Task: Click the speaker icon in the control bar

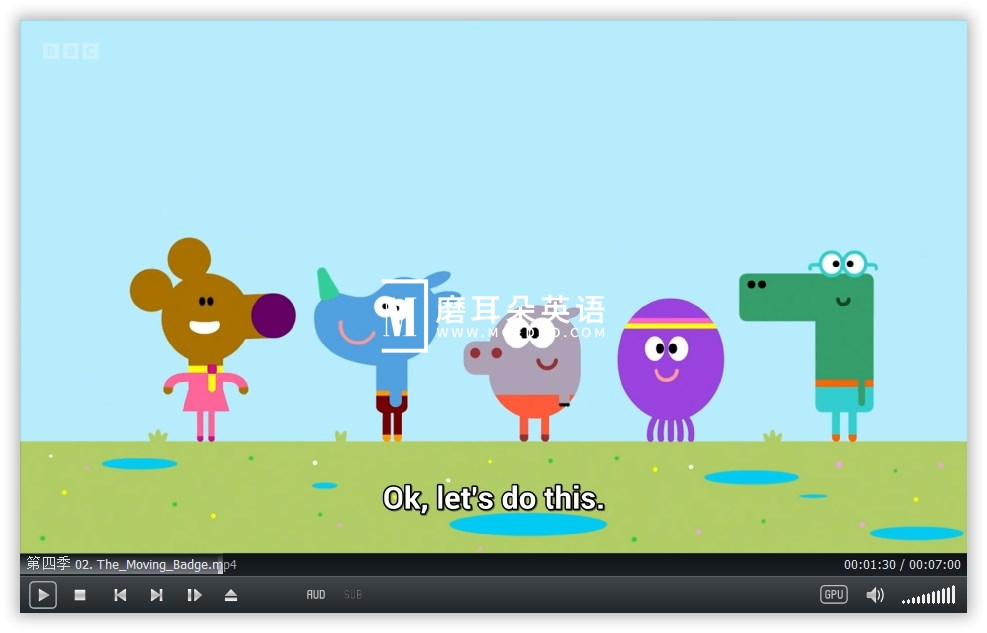Action: point(875,595)
